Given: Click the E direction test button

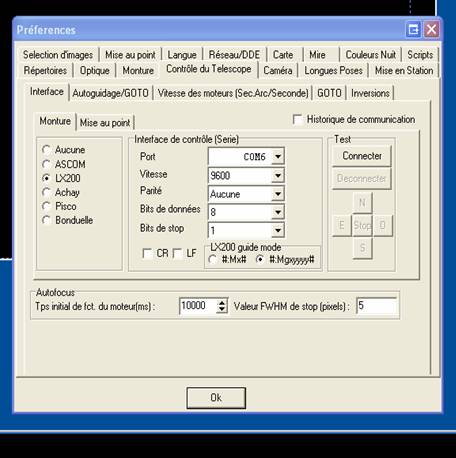Looking at the screenshot, I should (342, 226).
